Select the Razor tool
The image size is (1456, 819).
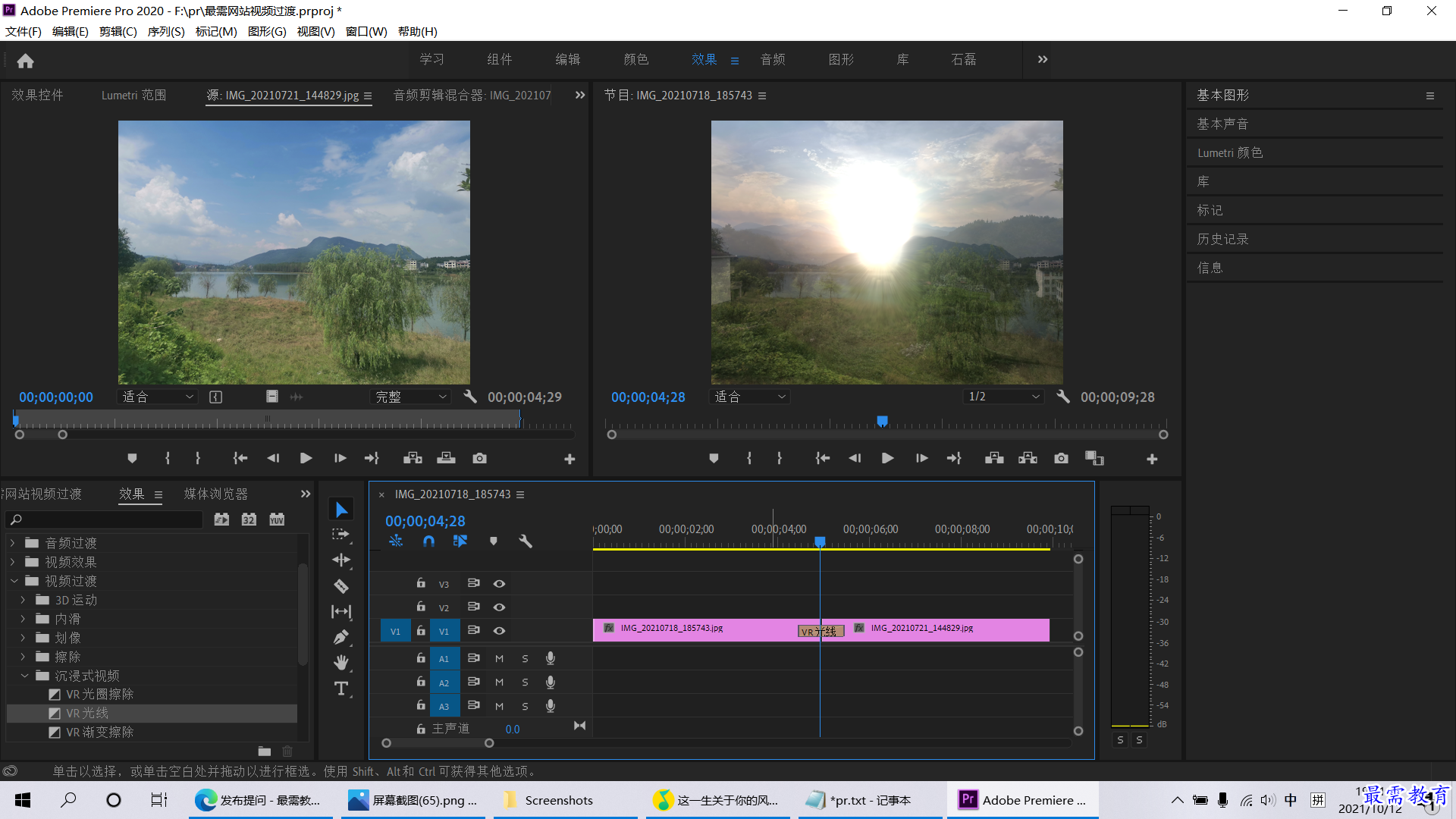coord(341,586)
